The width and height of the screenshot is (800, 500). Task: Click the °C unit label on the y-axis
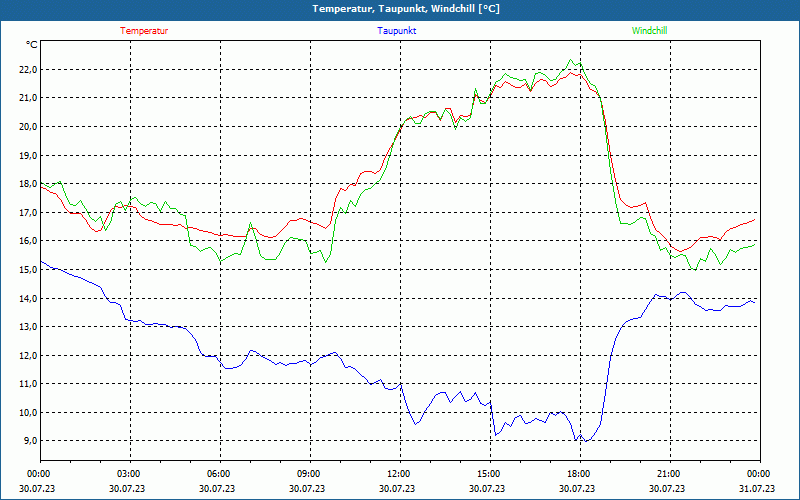coord(31,45)
